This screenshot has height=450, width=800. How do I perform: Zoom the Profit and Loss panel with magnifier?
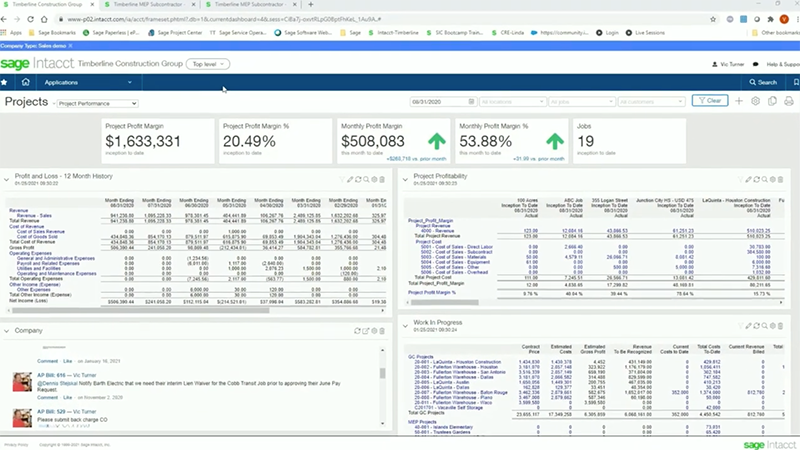[366, 180]
